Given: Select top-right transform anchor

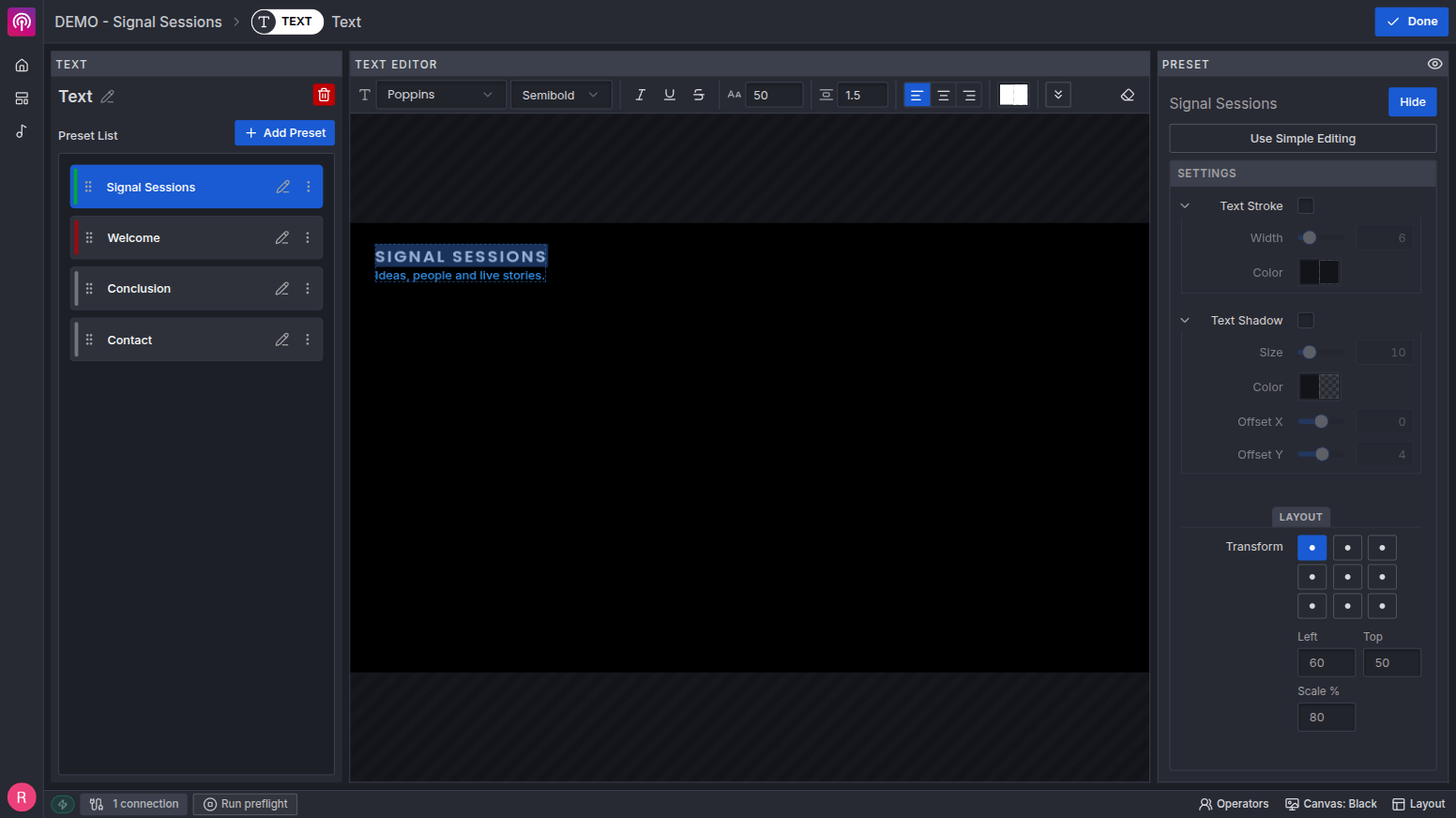Looking at the screenshot, I should click(x=1382, y=548).
